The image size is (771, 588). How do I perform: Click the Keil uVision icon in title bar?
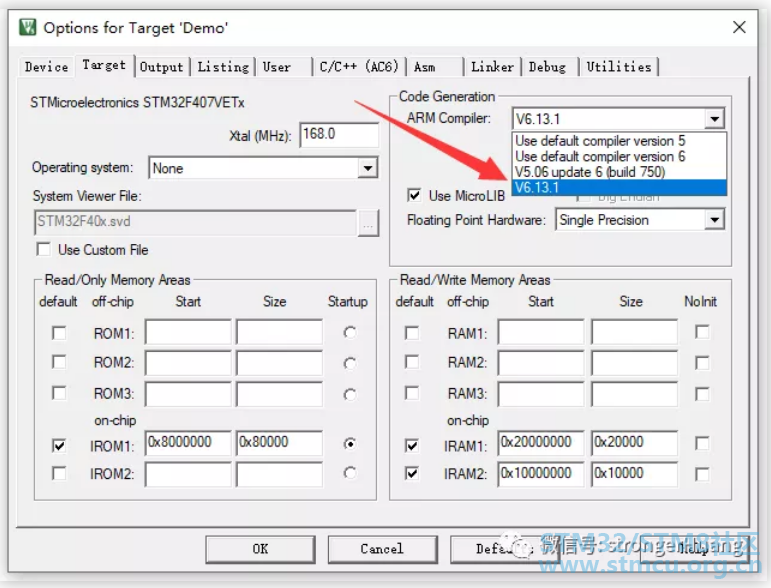pyautogui.click(x=28, y=27)
